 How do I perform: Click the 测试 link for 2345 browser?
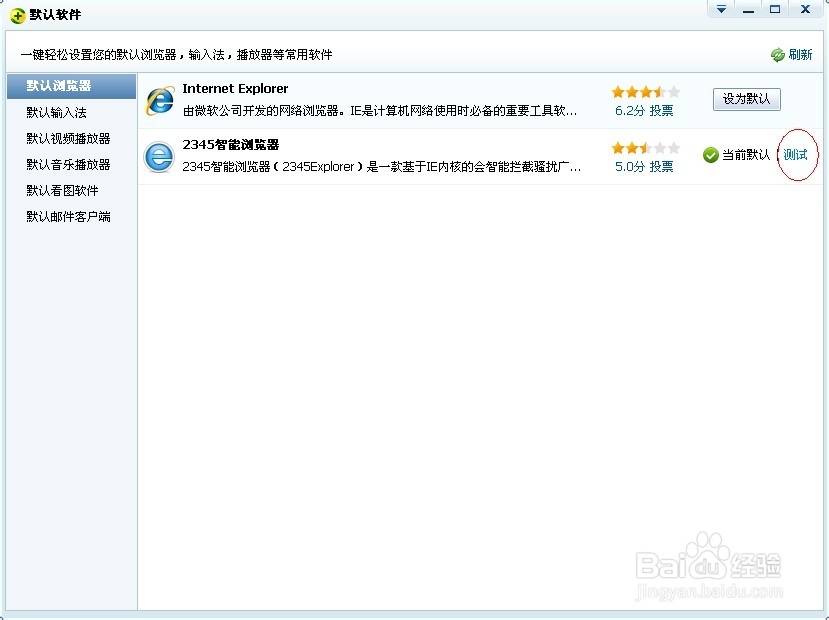pyautogui.click(x=795, y=155)
